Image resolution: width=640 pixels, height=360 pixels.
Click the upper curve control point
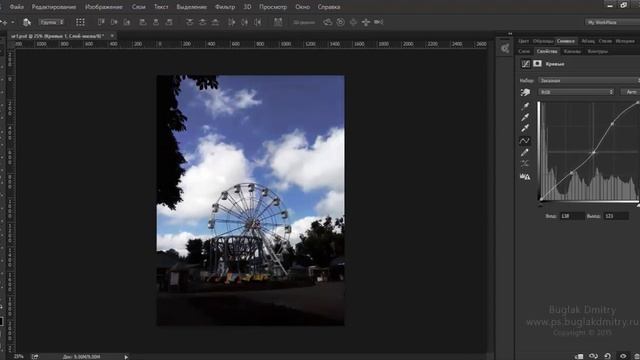612,123
